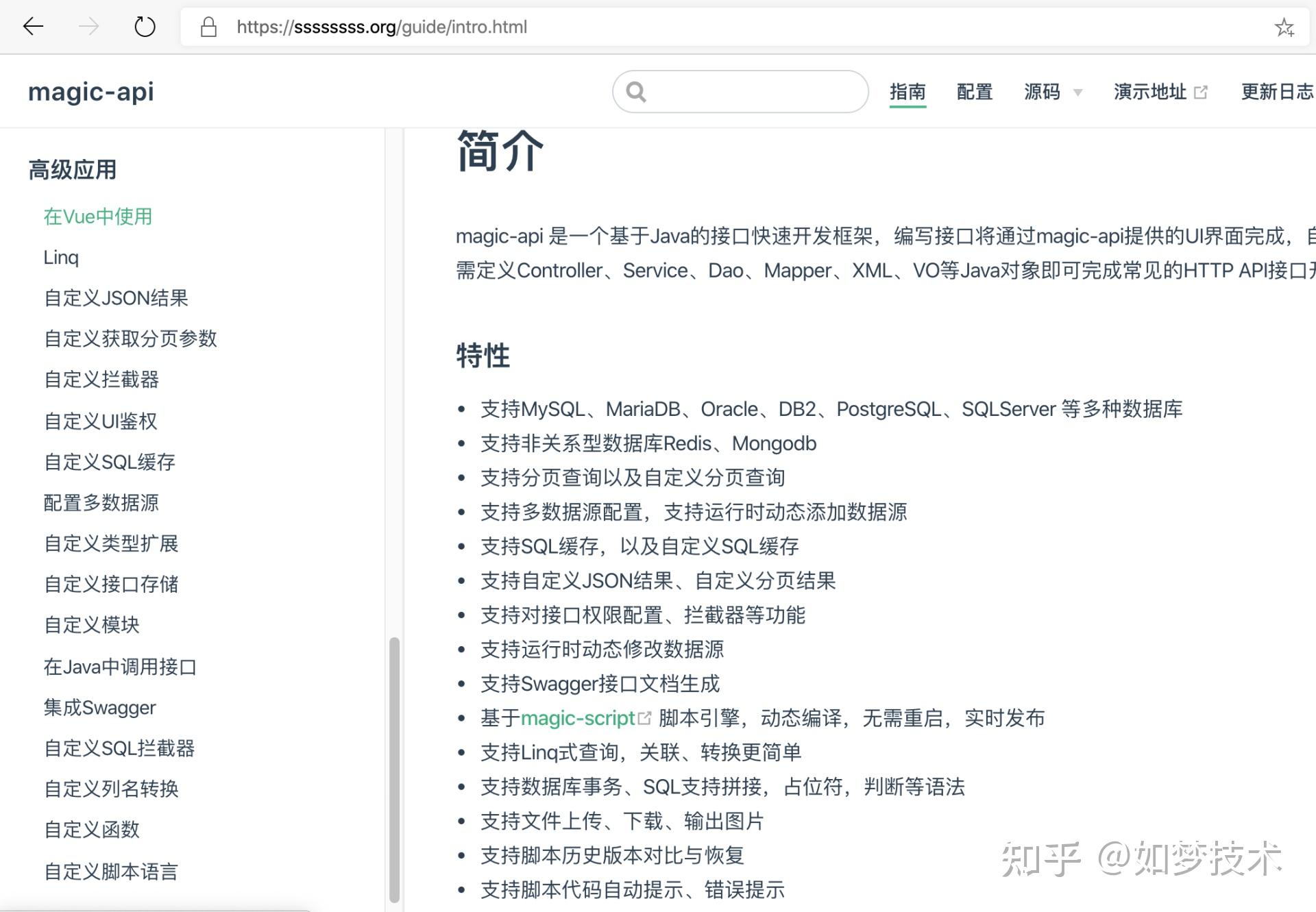Bookmark the page using the star icon
Viewport: 1316px width, 912px height.
1284,27
